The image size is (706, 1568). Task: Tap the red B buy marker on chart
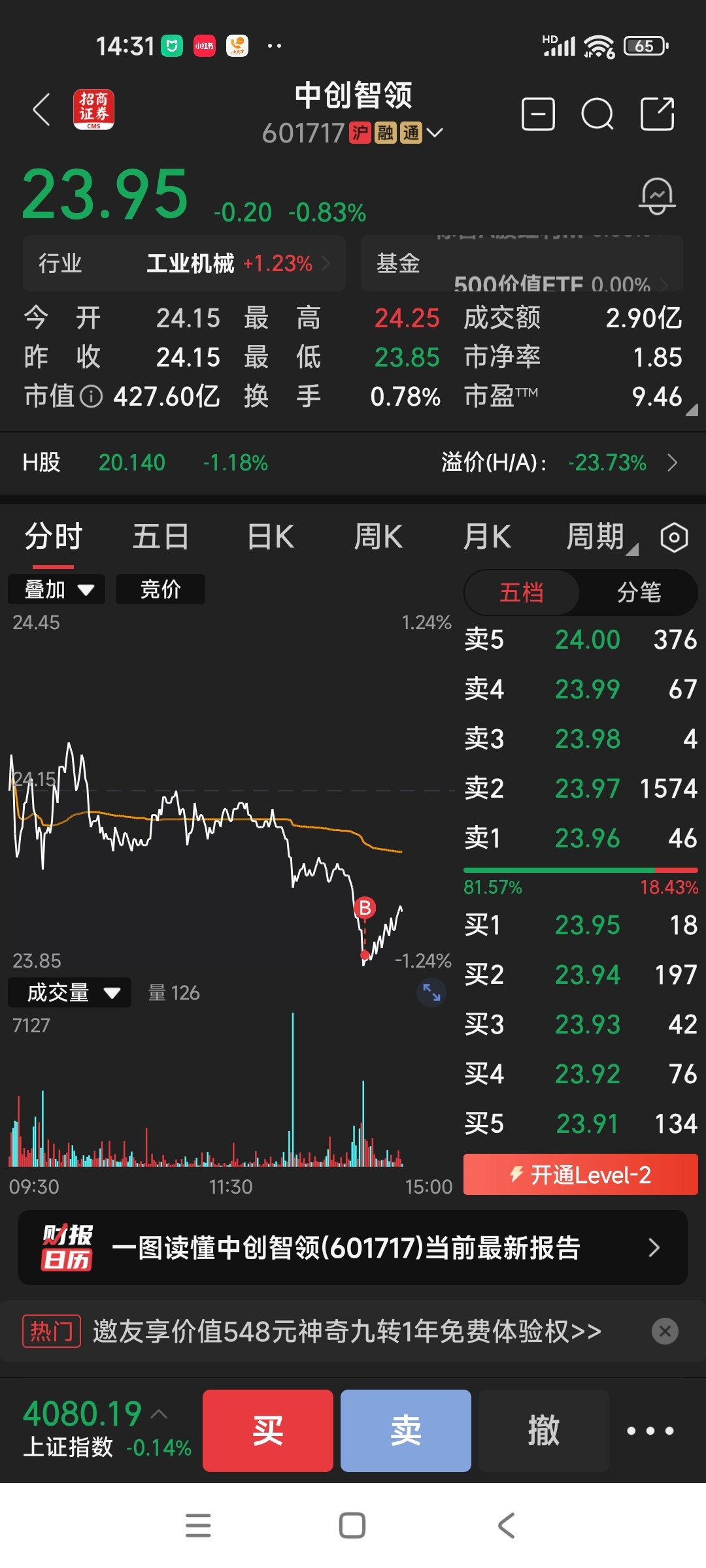pyautogui.click(x=365, y=907)
